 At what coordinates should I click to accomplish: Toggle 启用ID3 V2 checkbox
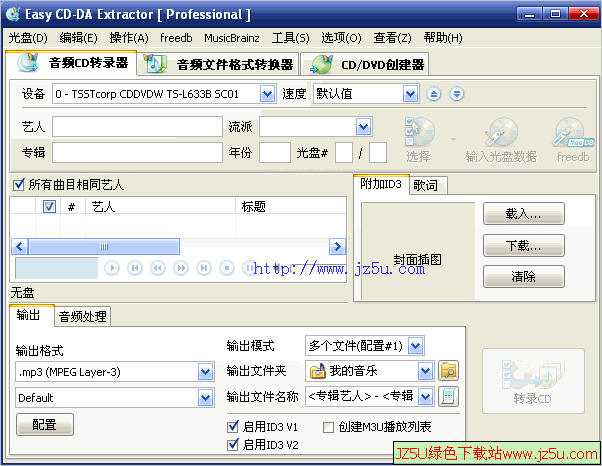(x=233, y=445)
